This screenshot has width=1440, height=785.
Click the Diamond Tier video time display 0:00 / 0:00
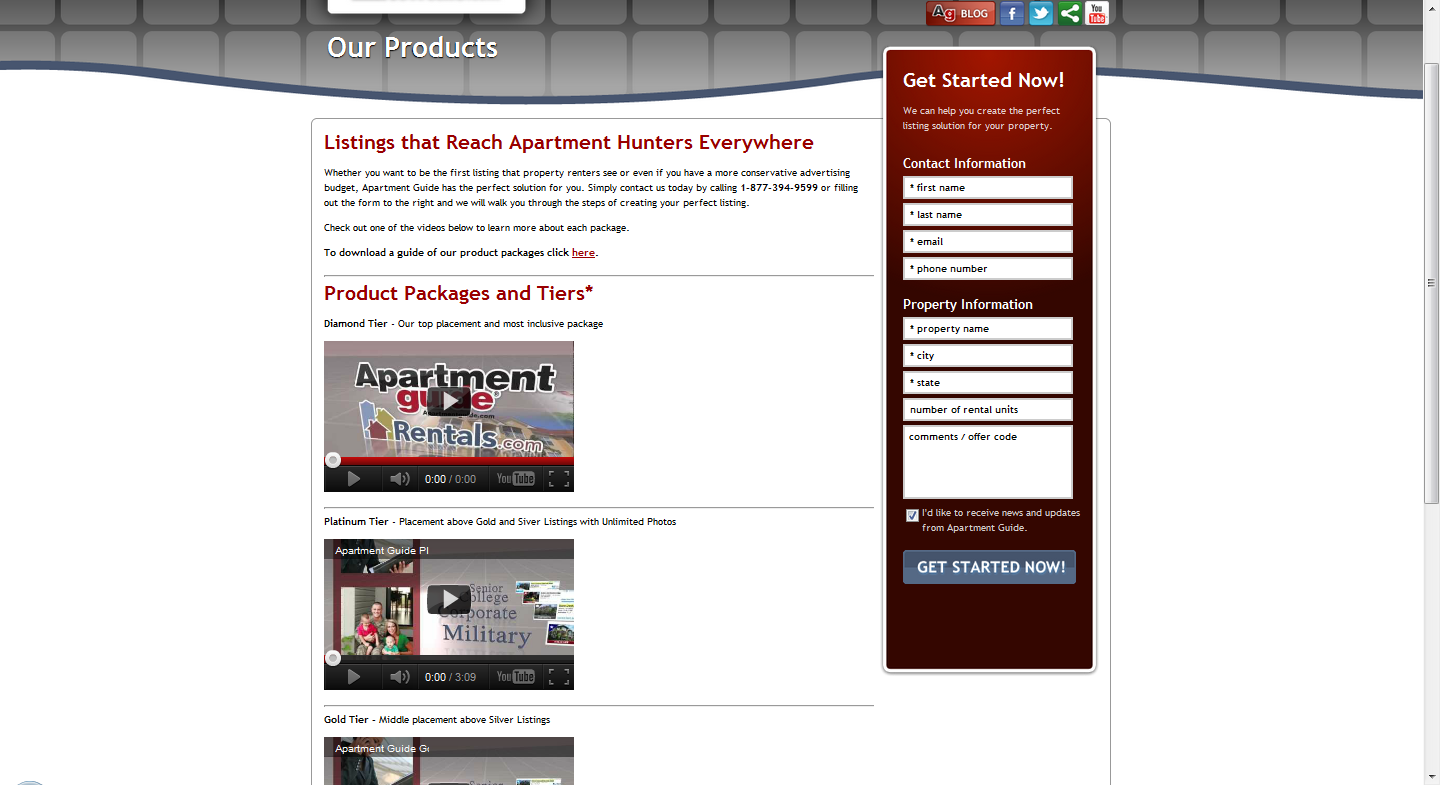450,480
